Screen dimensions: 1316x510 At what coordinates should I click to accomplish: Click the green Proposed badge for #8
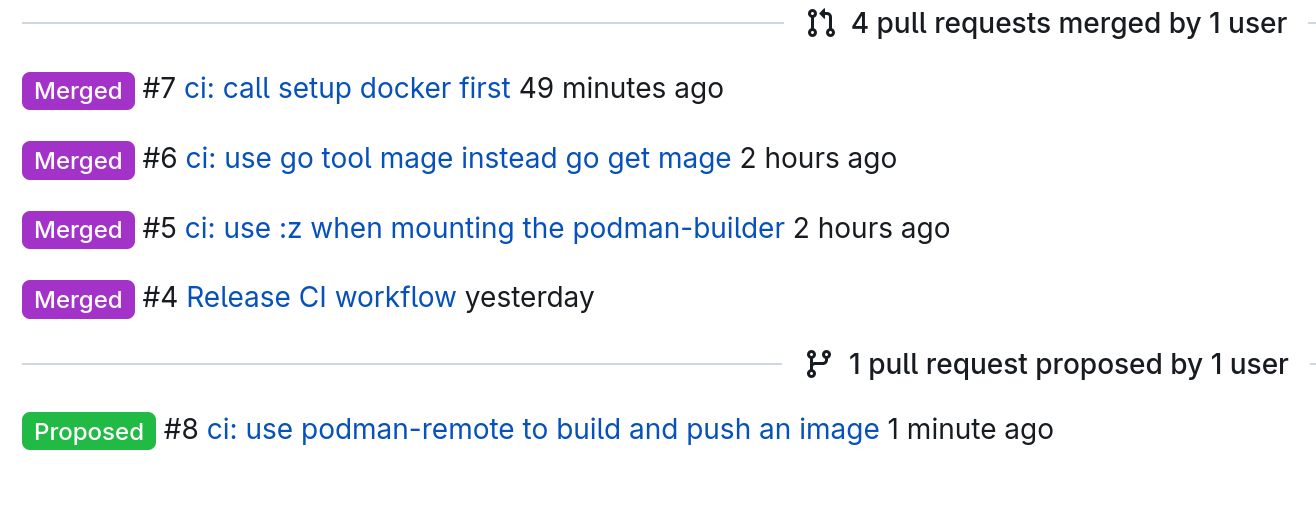(89, 431)
